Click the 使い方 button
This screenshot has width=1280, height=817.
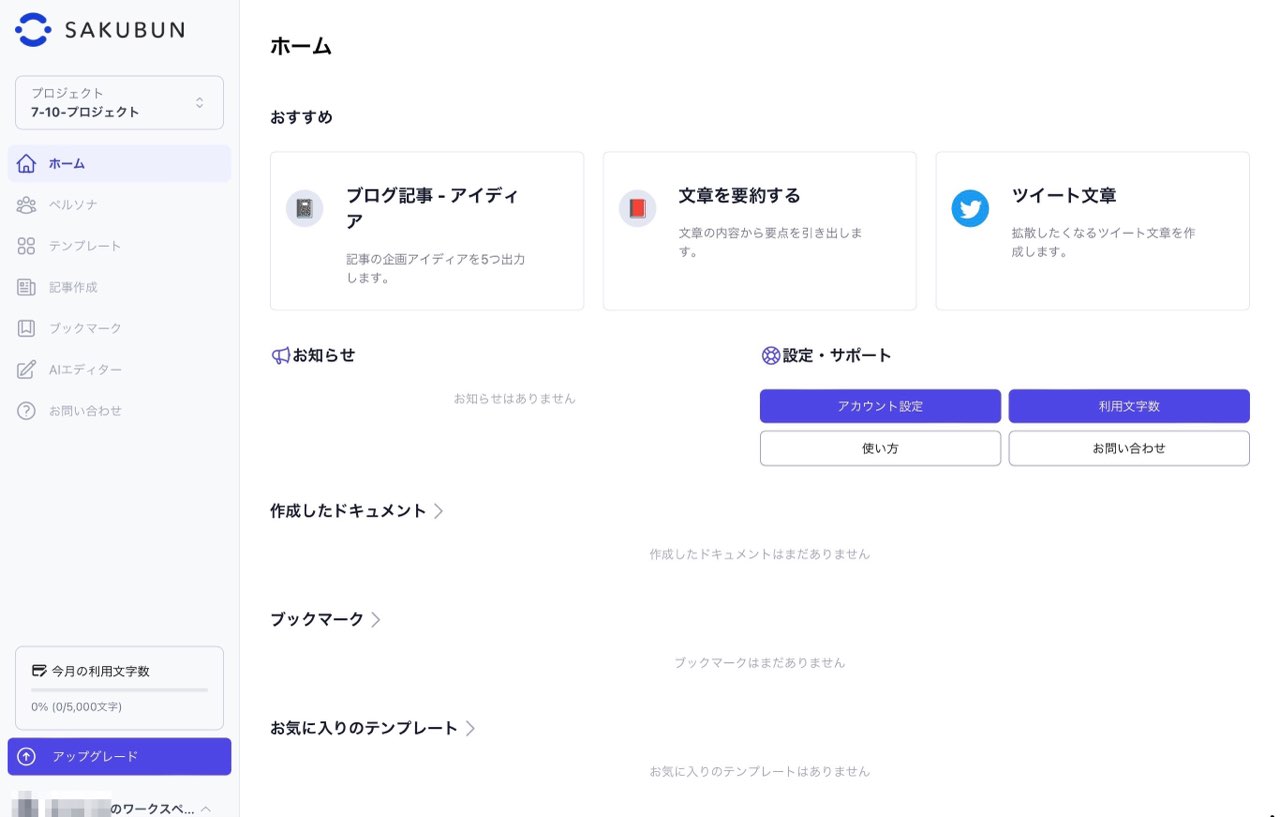coord(880,448)
